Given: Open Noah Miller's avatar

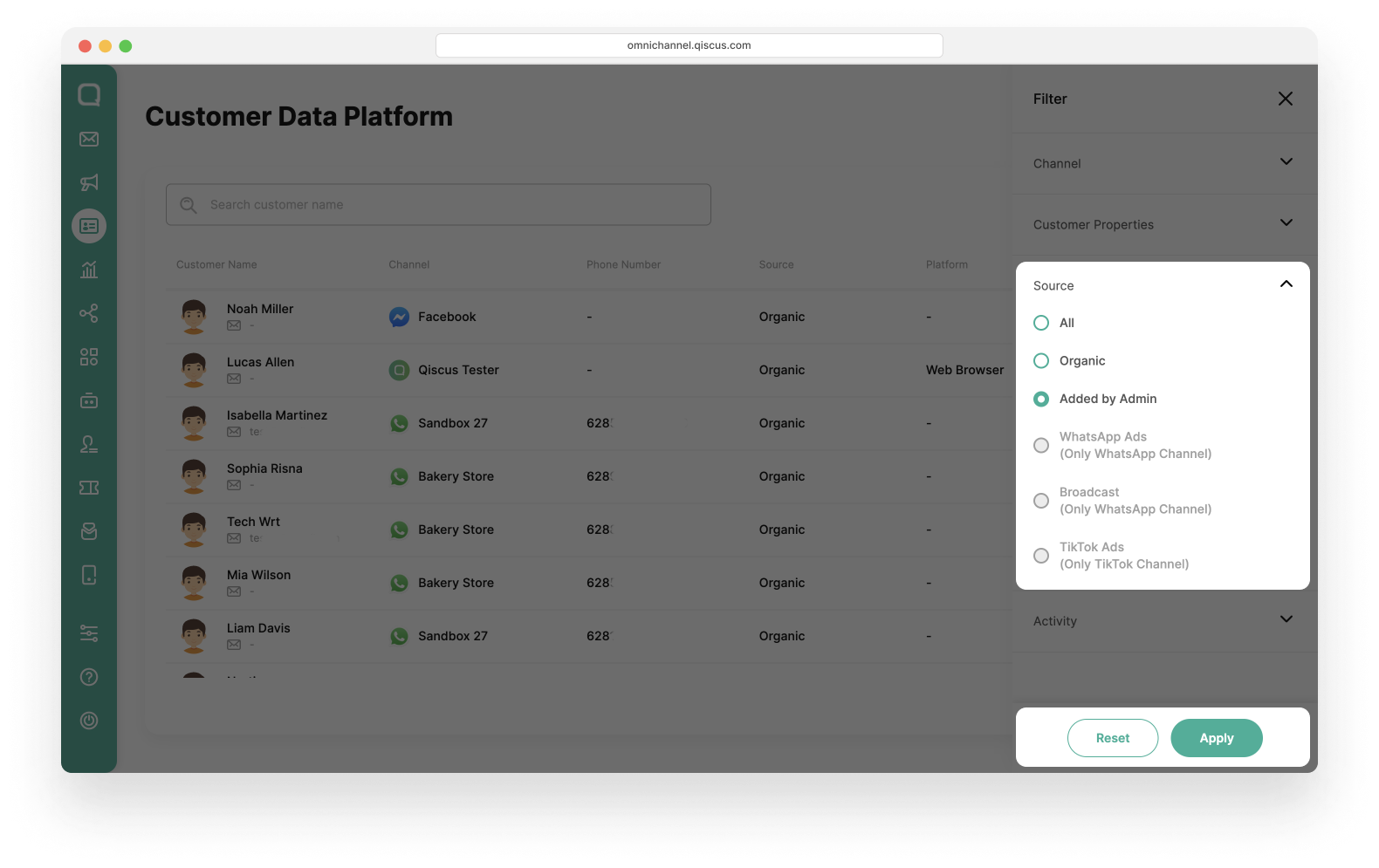Looking at the screenshot, I should point(194,318).
